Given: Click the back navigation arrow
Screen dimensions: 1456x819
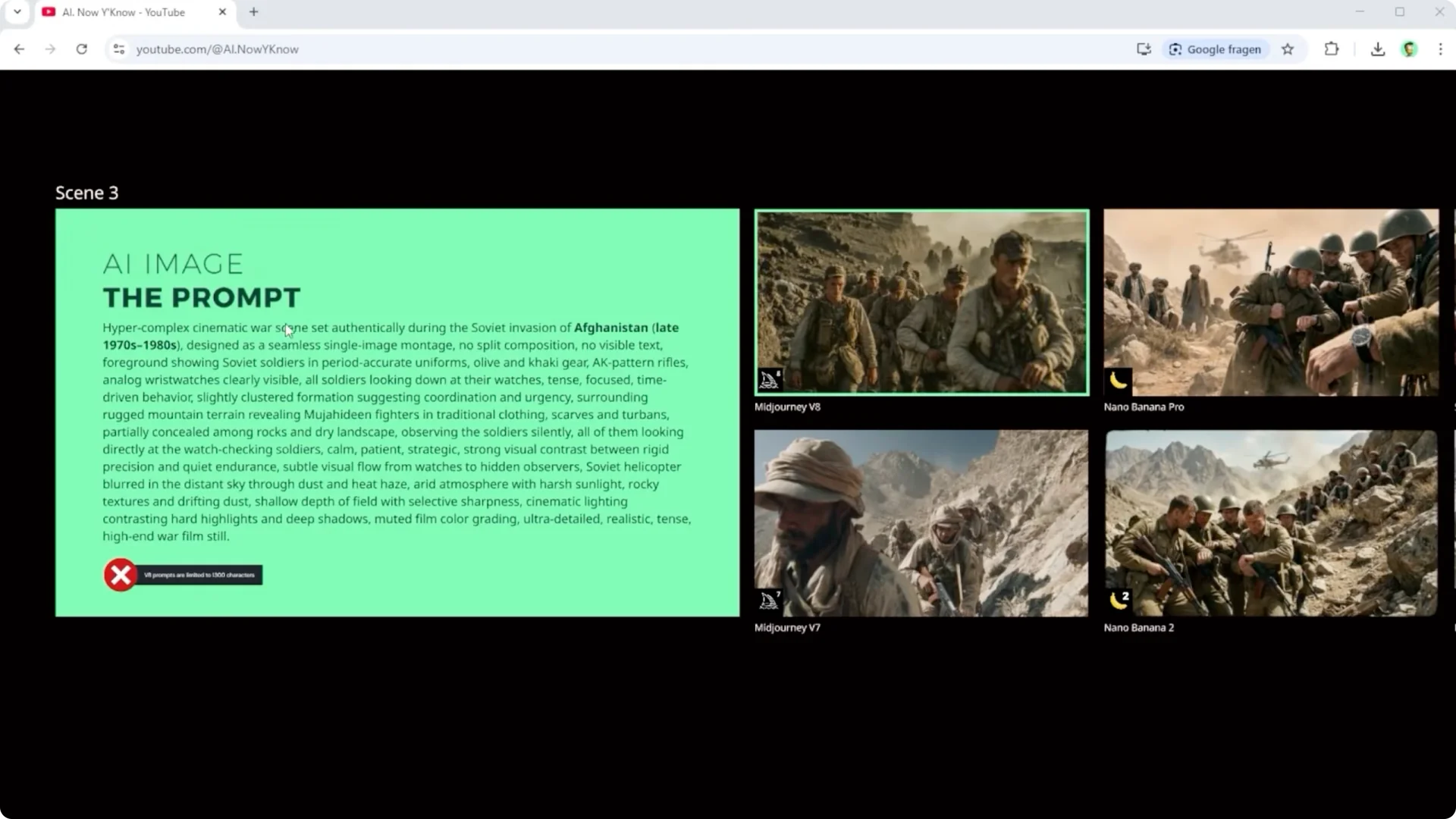Looking at the screenshot, I should click(19, 49).
